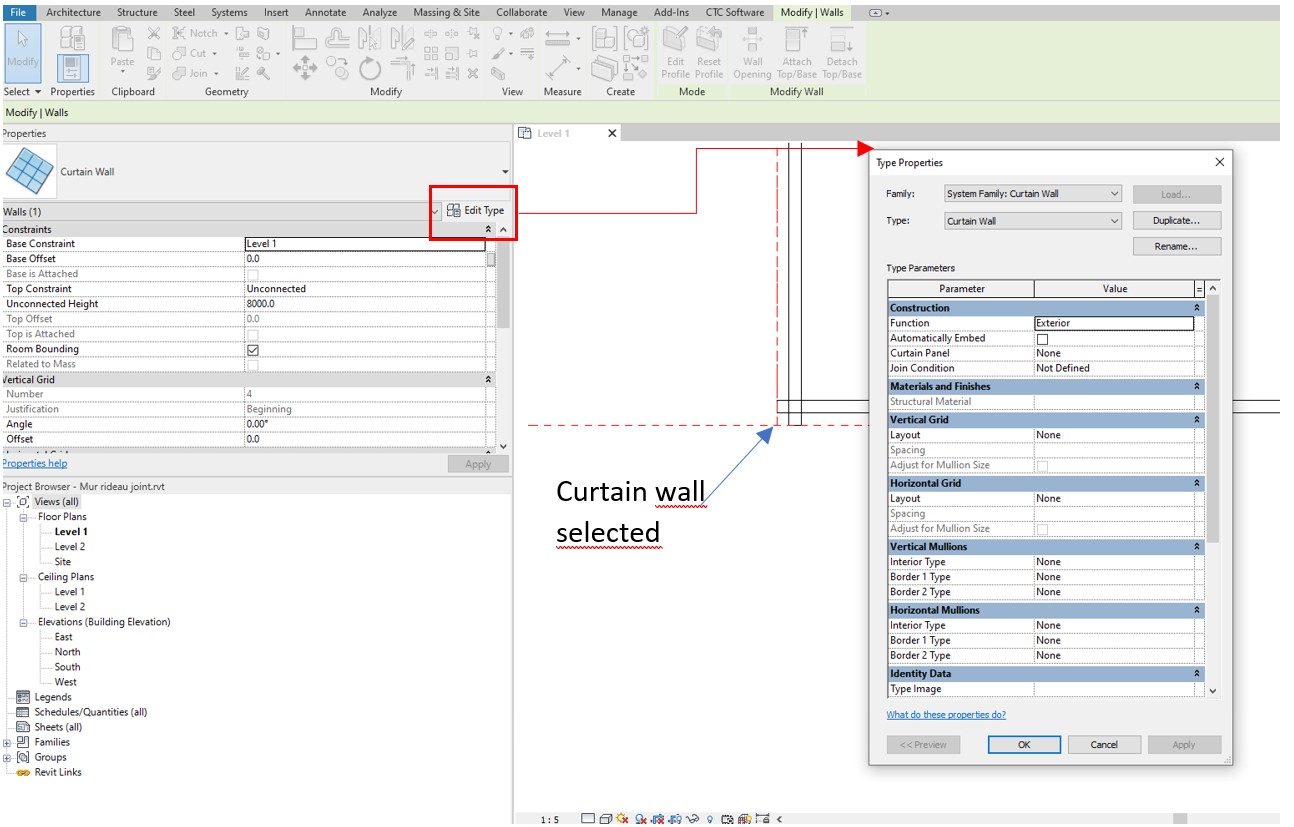Click the Duplicate button
This screenshot has width=1294, height=827.
coord(1176,221)
